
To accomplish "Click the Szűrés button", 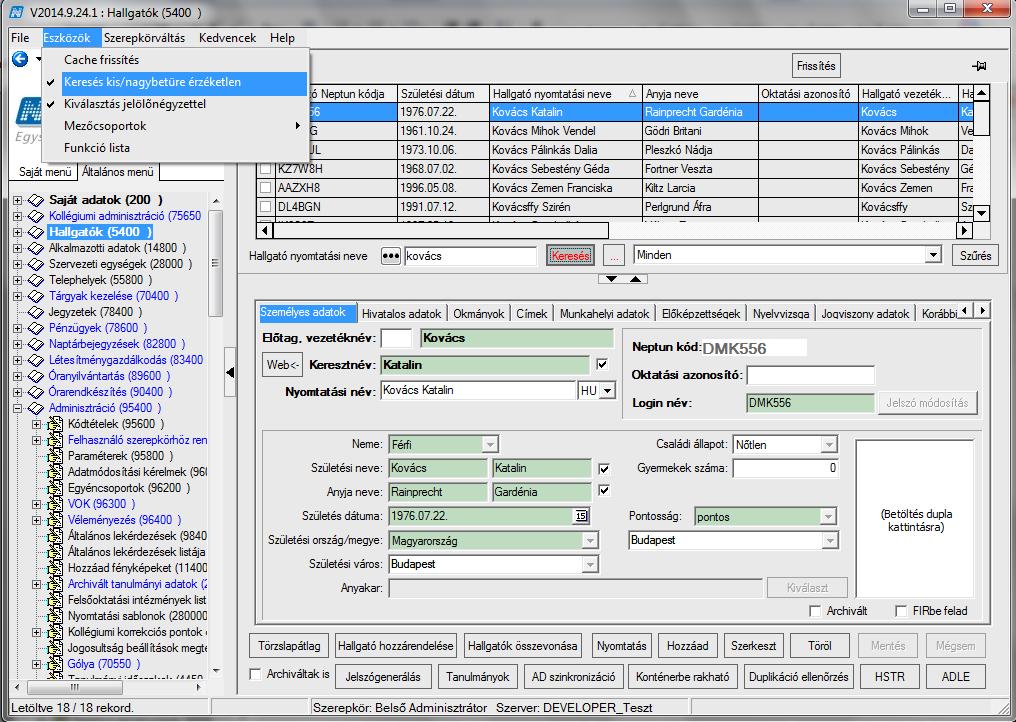I will 976,256.
